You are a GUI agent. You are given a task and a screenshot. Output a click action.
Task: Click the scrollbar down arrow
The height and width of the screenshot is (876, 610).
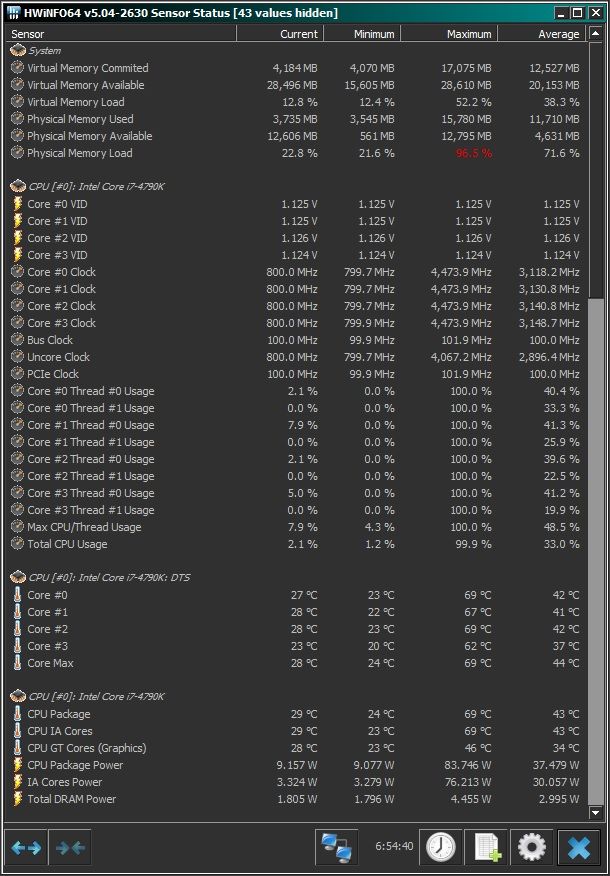point(595,812)
